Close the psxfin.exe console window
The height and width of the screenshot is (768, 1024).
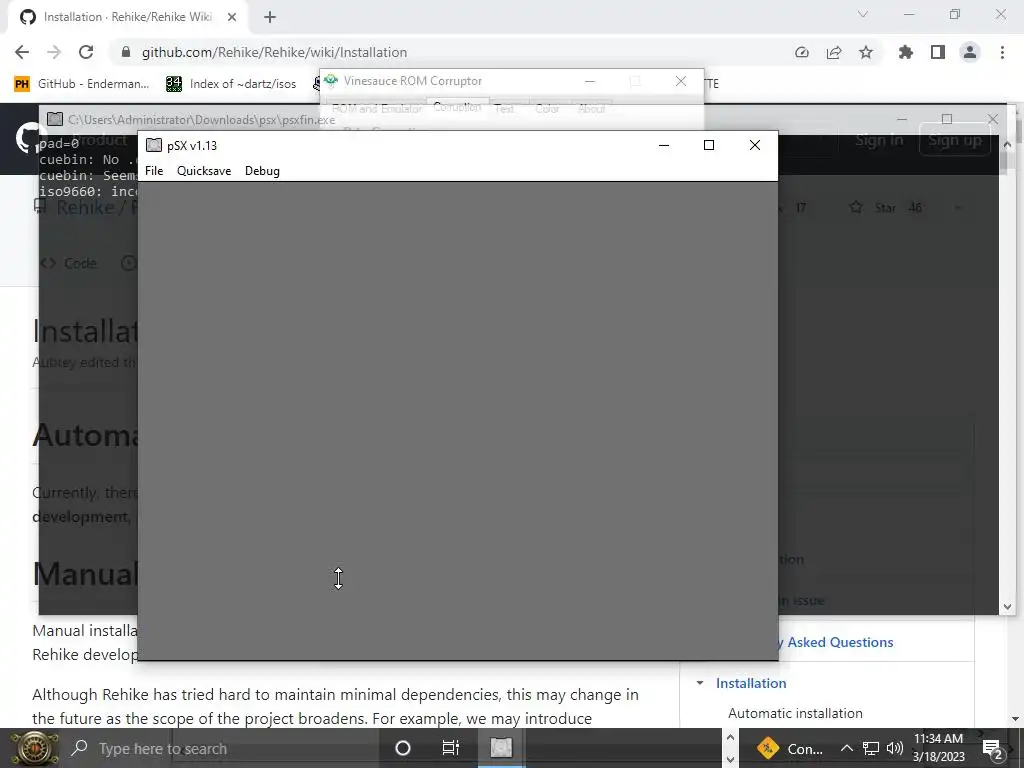pyautogui.click(x=993, y=119)
